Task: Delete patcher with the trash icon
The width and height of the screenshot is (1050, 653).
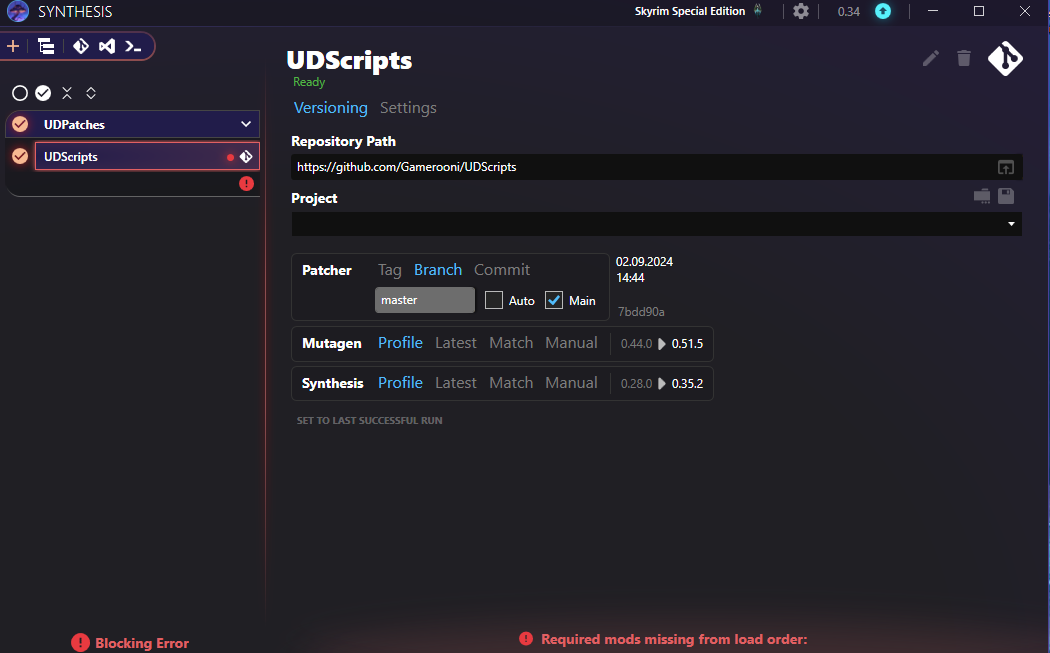Action: pyautogui.click(x=964, y=58)
